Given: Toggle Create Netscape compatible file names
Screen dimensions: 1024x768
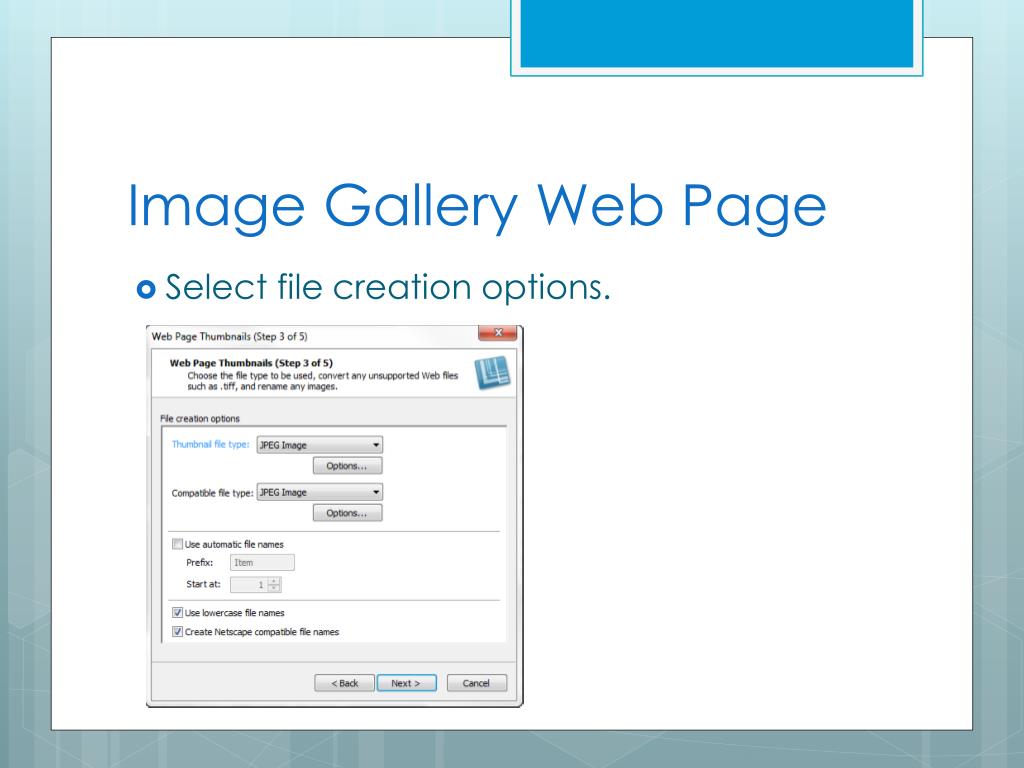Looking at the screenshot, I should (x=177, y=632).
